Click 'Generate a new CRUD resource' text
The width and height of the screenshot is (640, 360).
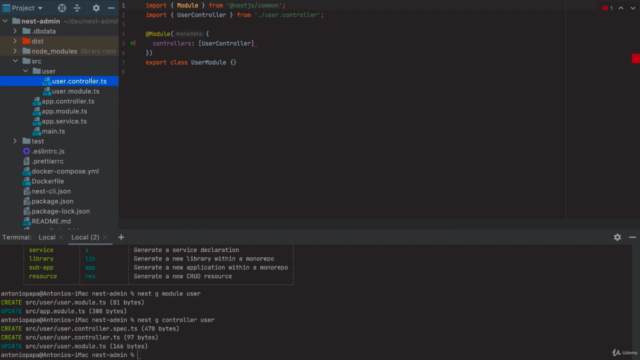click(x=182, y=276)
